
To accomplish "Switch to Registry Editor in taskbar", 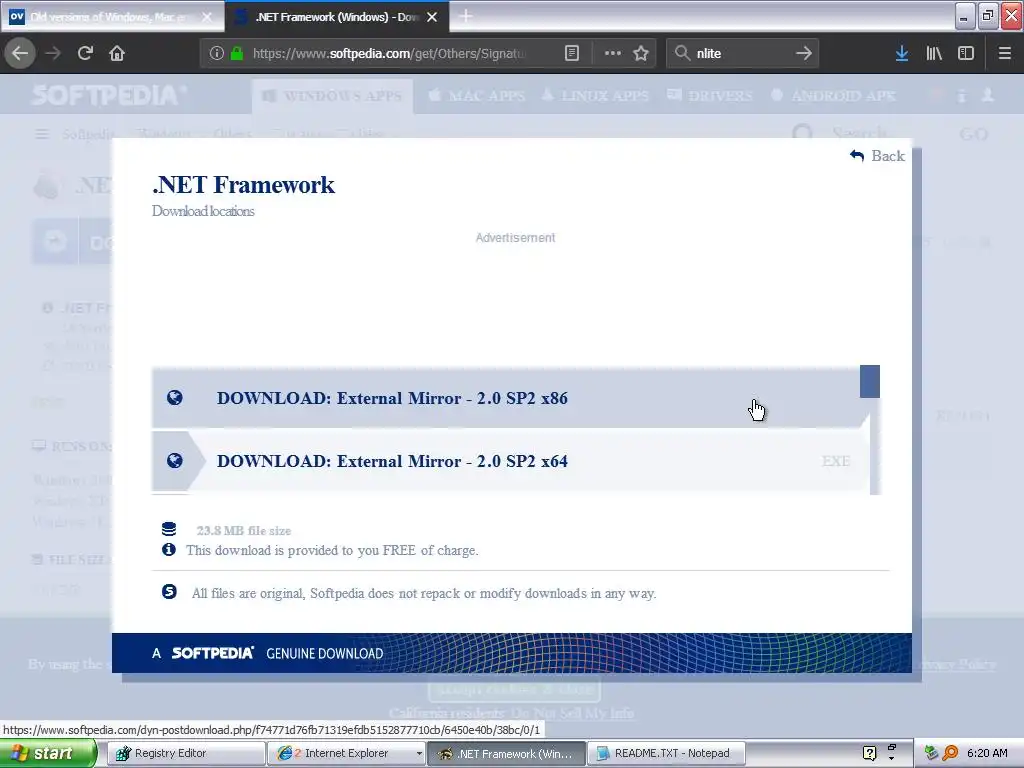I will pyautogui.click(x=186, y=753).
